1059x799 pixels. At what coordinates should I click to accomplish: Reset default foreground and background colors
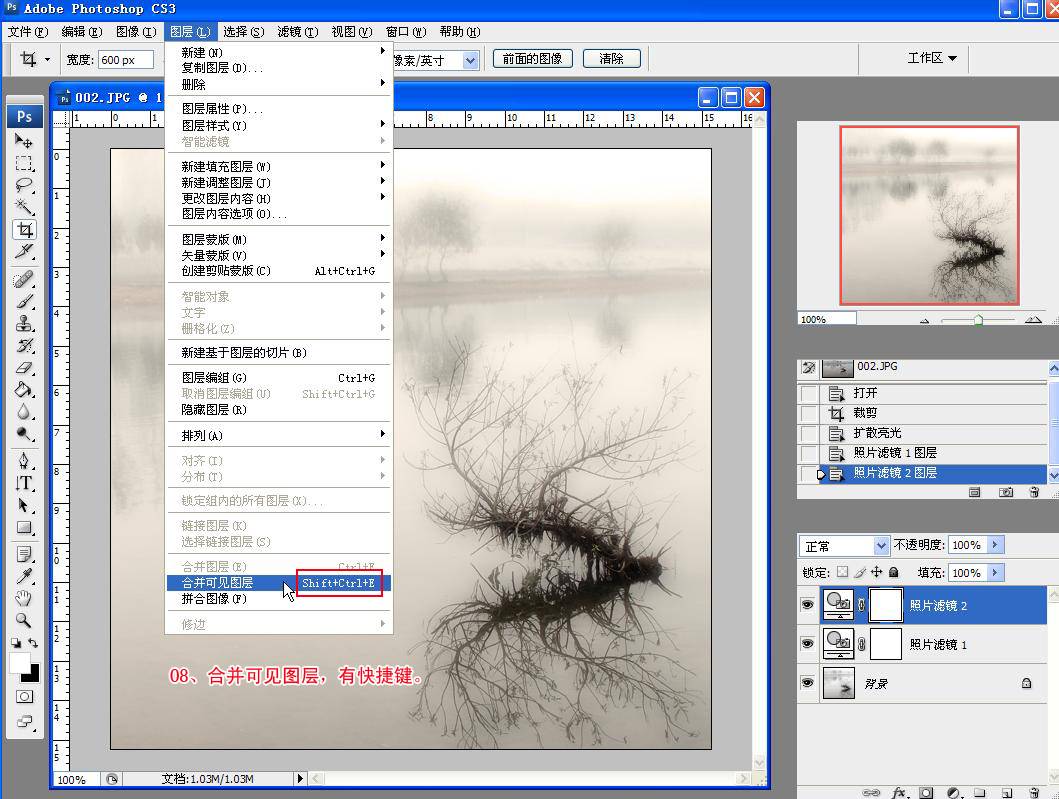coord(16,643)
